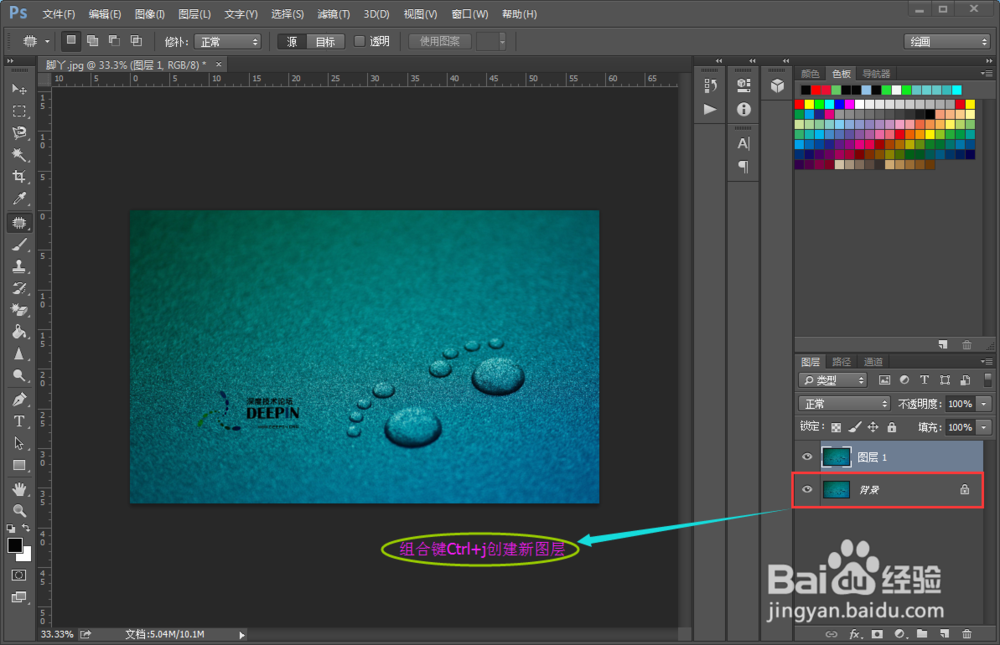Enable the 透明 checkbox
The width and height of the screenshot is (1000, 645).
tap(360, 41)
